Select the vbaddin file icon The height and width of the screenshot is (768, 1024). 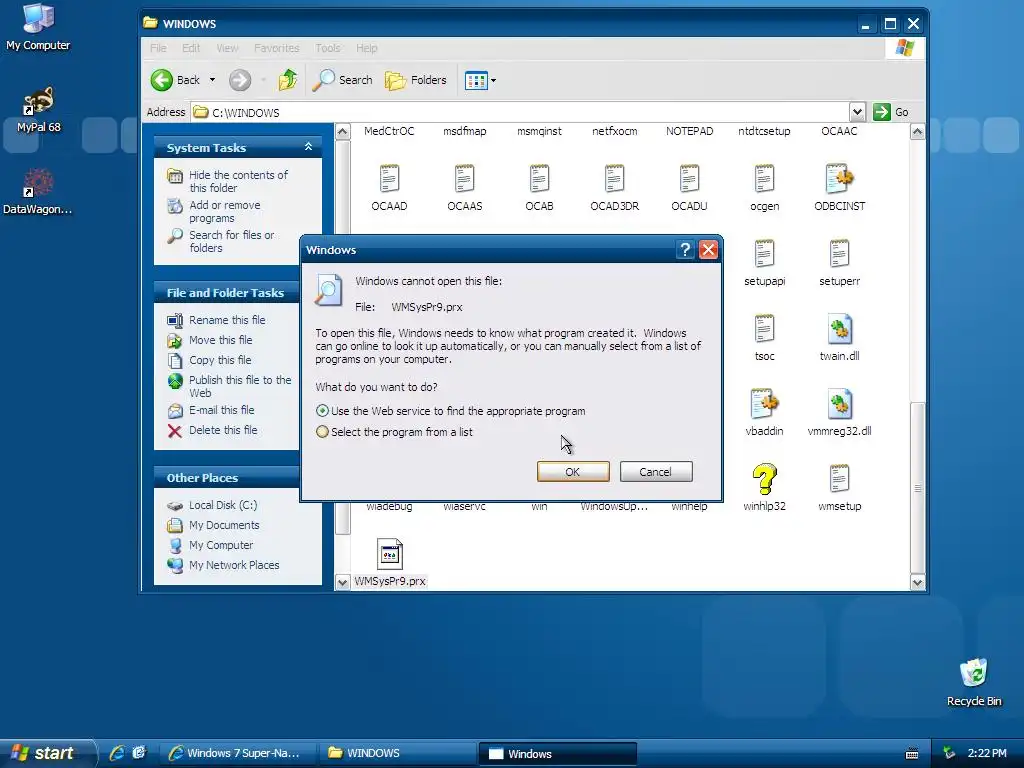tap(765, 404)
